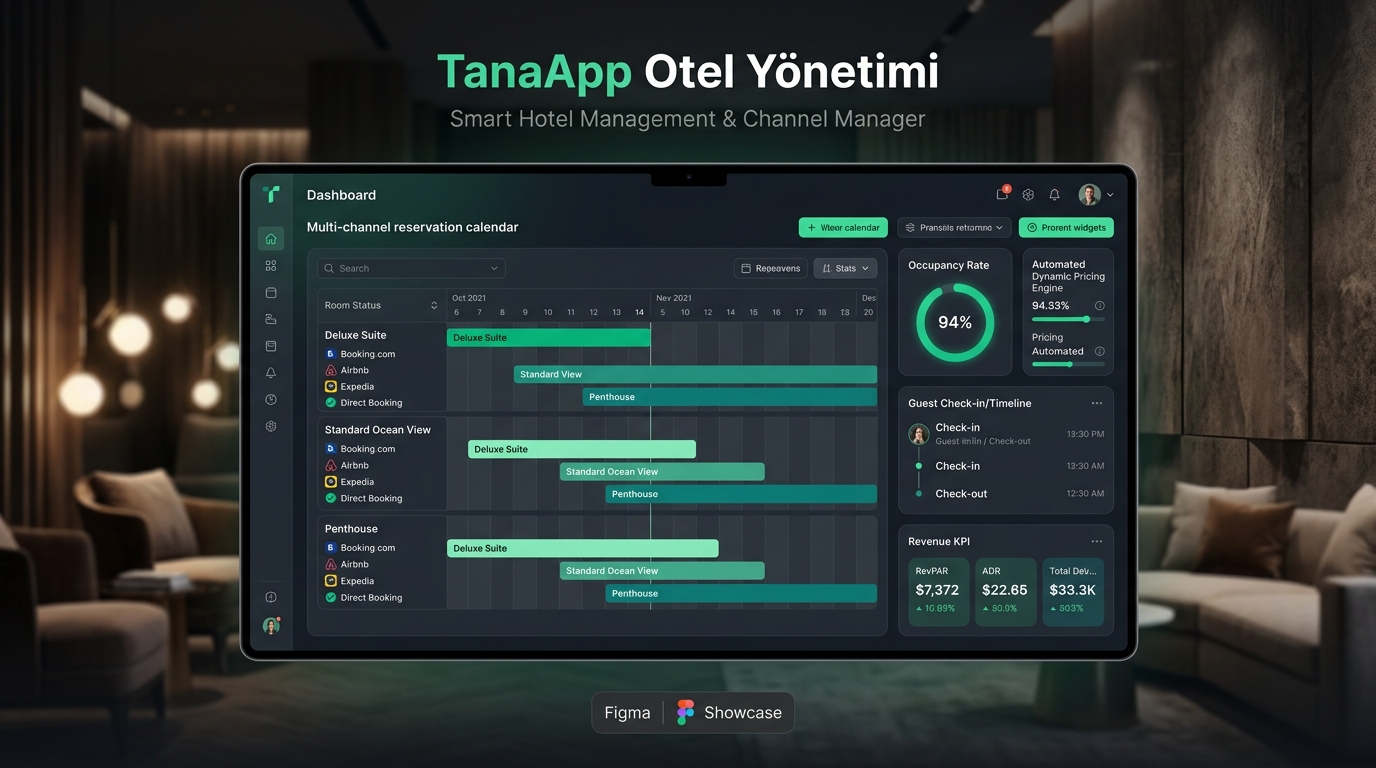Click the Airbnb icon under Standard Ocean View
1376x768 pixels.
tap(331, 465)
